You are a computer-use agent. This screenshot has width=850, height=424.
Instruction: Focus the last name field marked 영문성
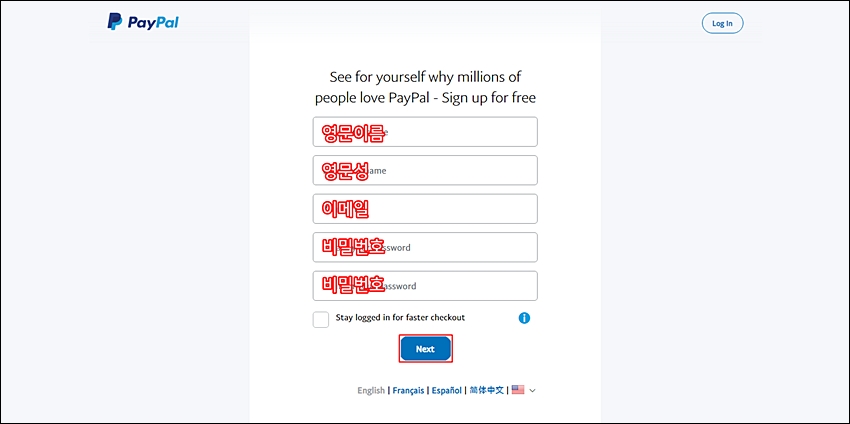point(425,170)
